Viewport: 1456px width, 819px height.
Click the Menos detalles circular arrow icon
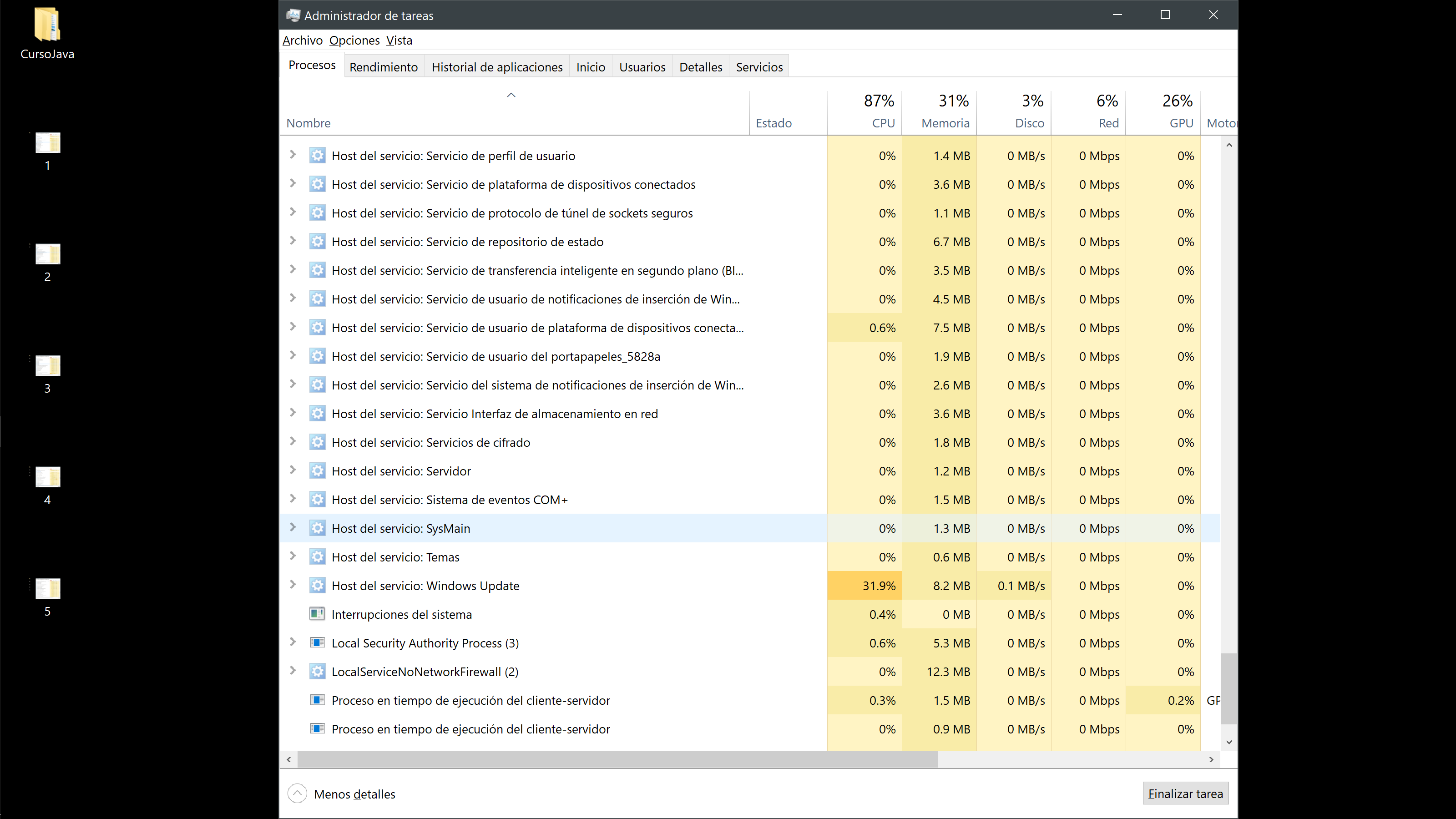[297, 794]
